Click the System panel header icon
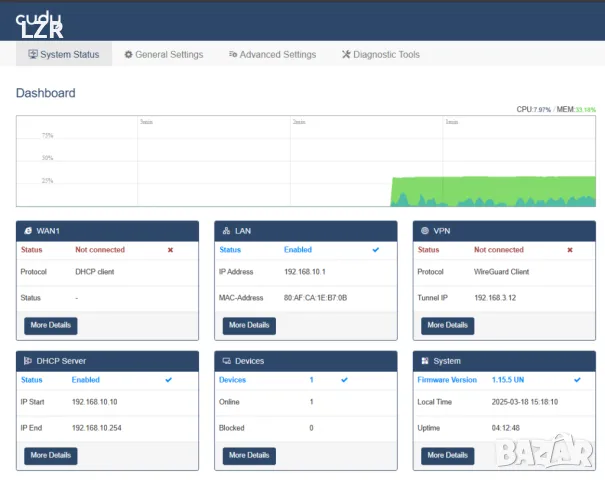This screenshot has width=605, height=480. click(x=425, y=360)
